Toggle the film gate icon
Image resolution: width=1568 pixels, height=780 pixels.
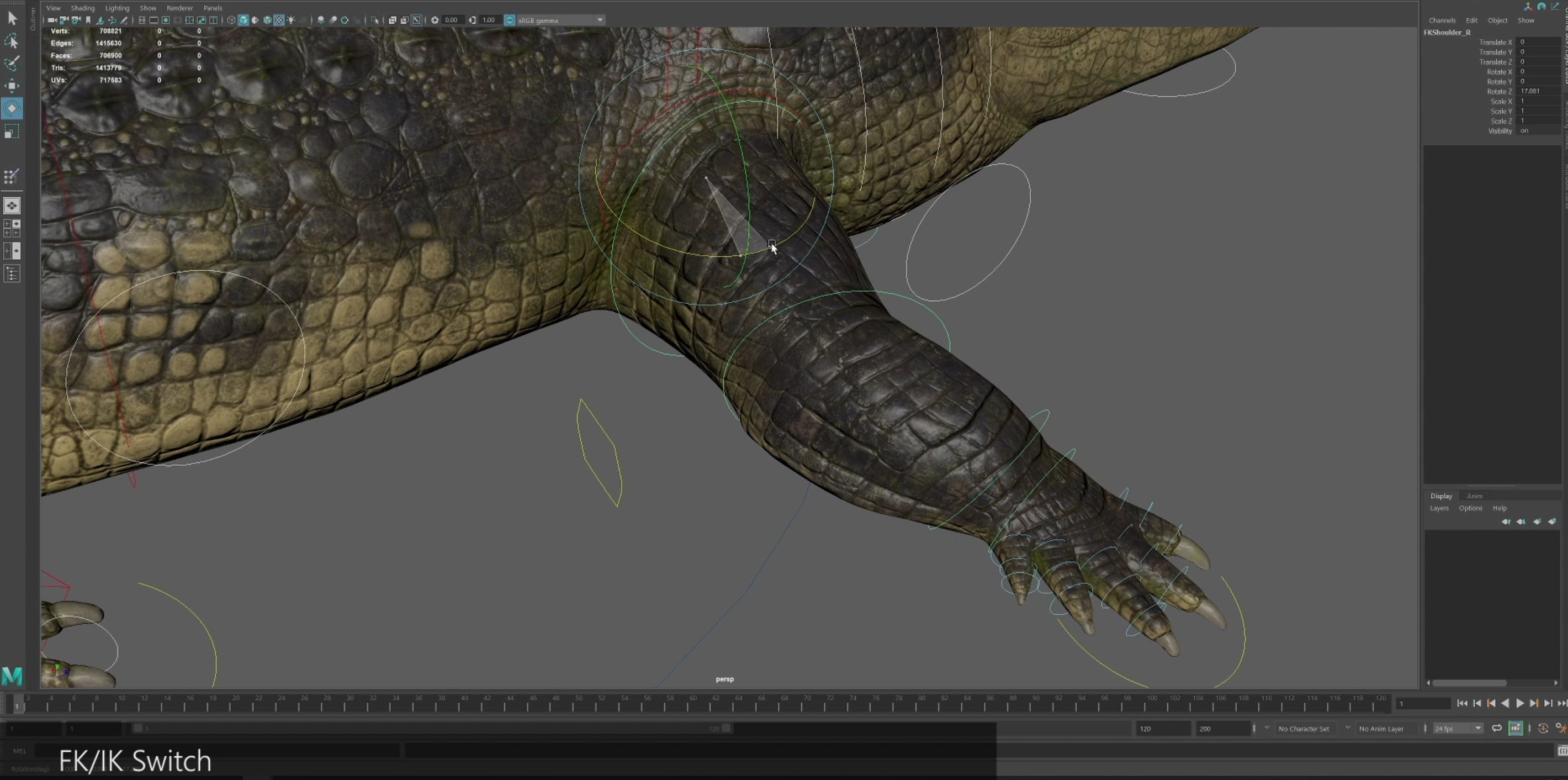tap(154, 20)
